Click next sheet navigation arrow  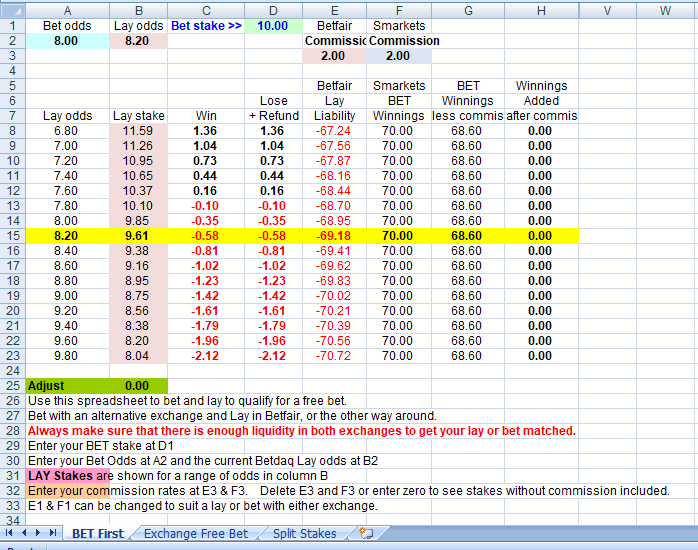point(38,533)
